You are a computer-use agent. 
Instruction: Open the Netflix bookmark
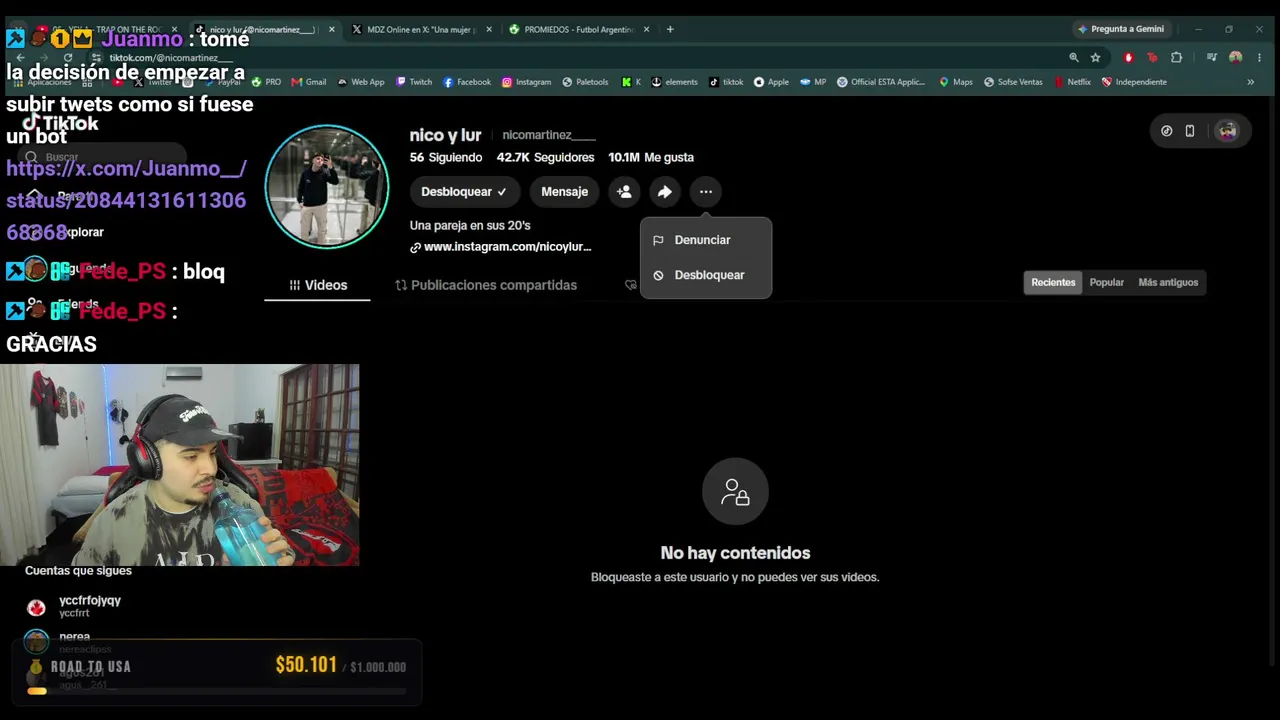pyautogui.click(x=1072, y=82)
